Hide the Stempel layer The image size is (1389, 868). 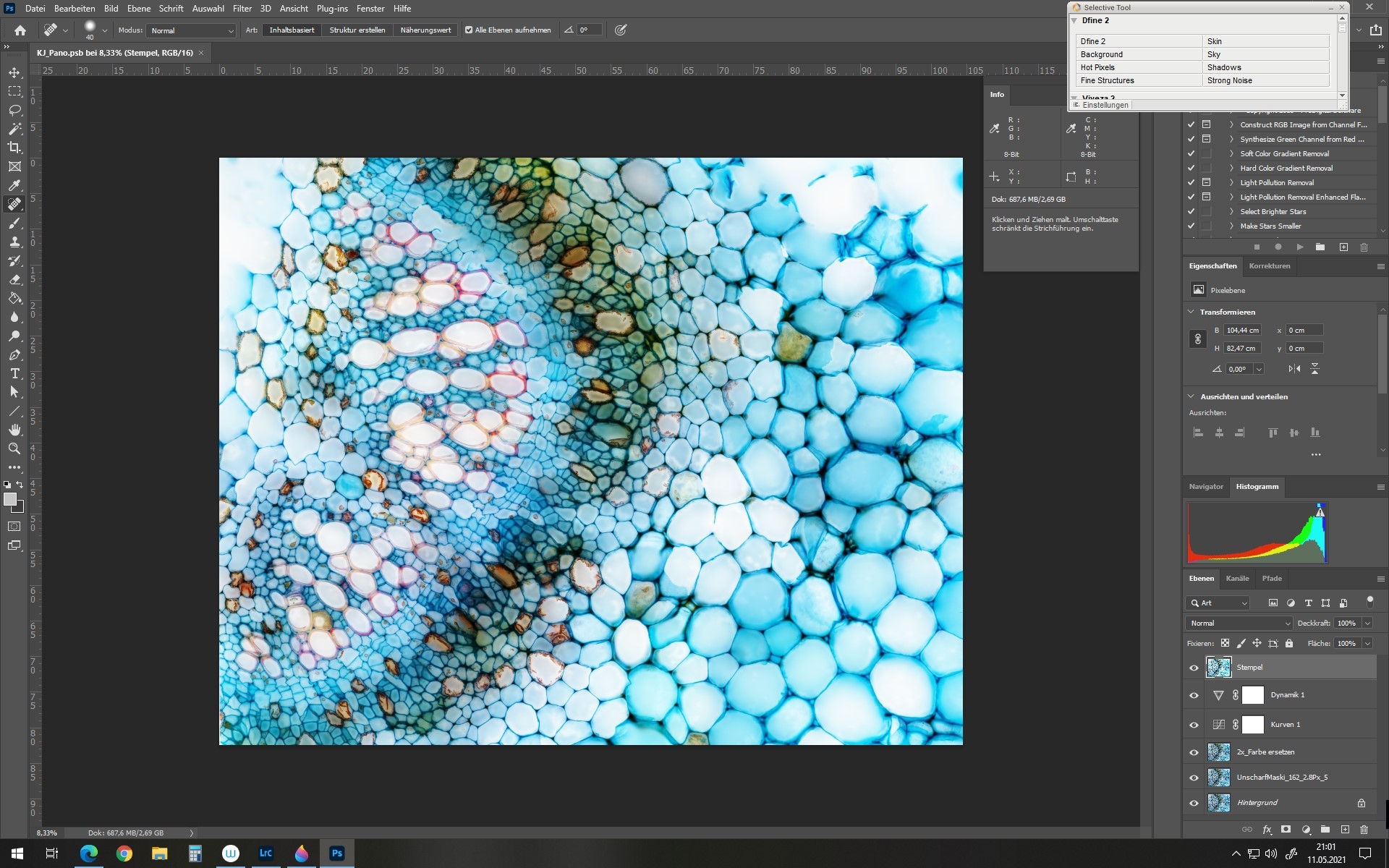click(x=1194, y=668)
